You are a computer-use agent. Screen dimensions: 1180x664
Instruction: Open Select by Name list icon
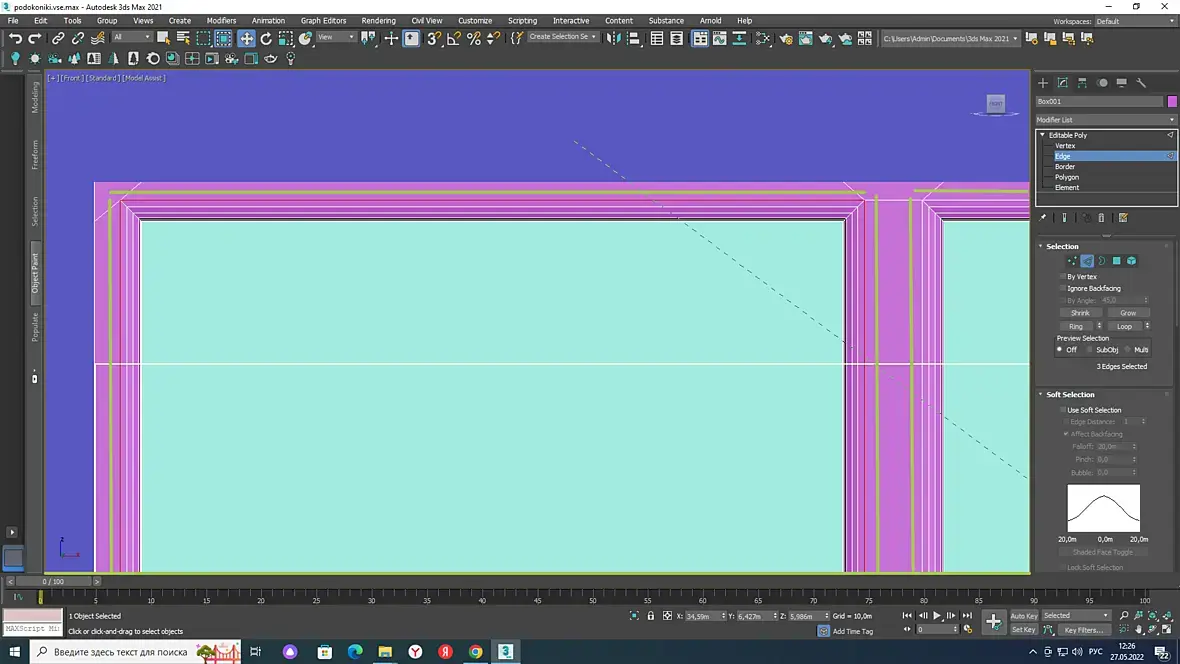(x=183, y=38)
